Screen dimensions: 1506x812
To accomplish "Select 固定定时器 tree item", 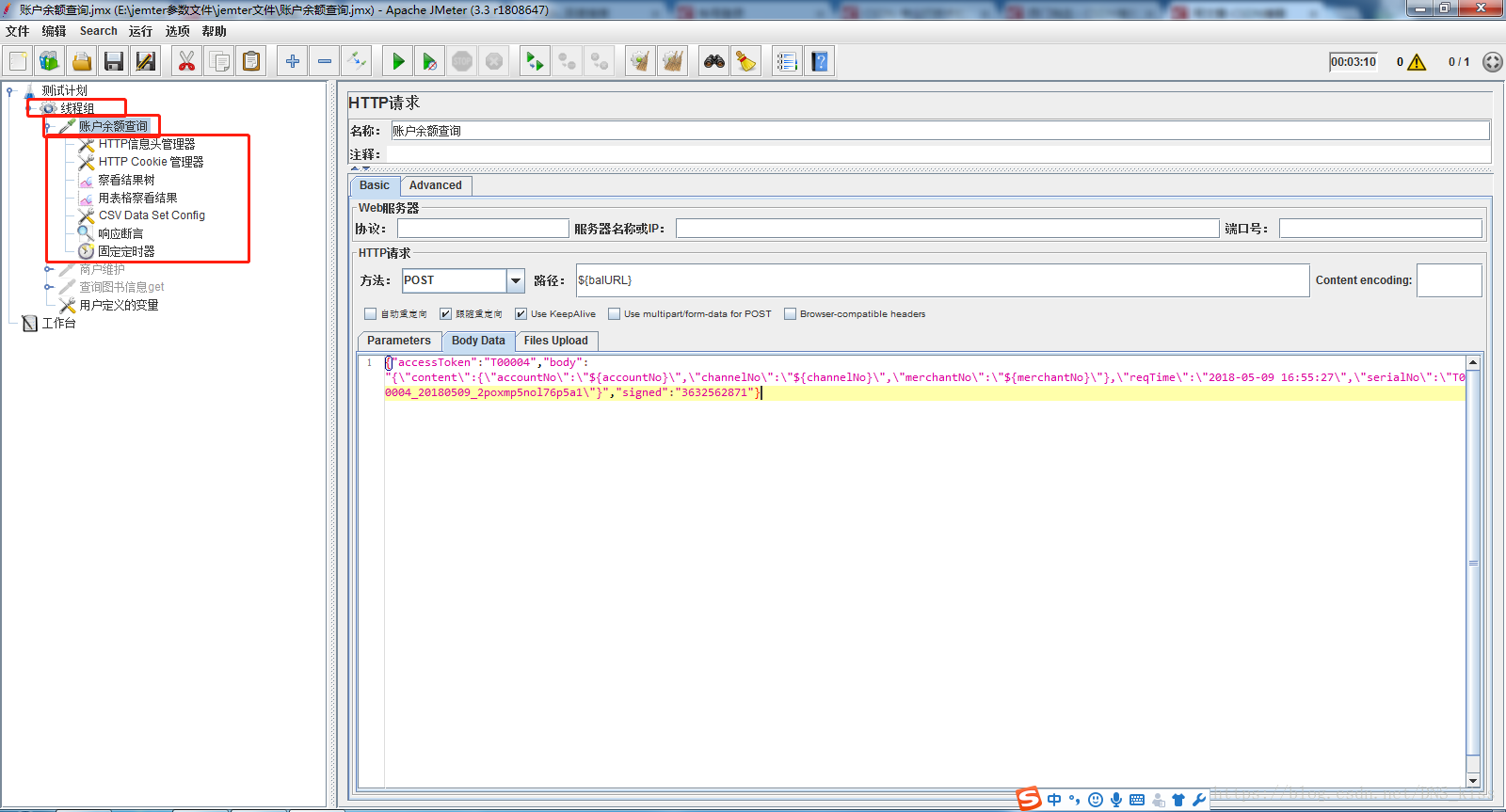I will click(126, 251).
